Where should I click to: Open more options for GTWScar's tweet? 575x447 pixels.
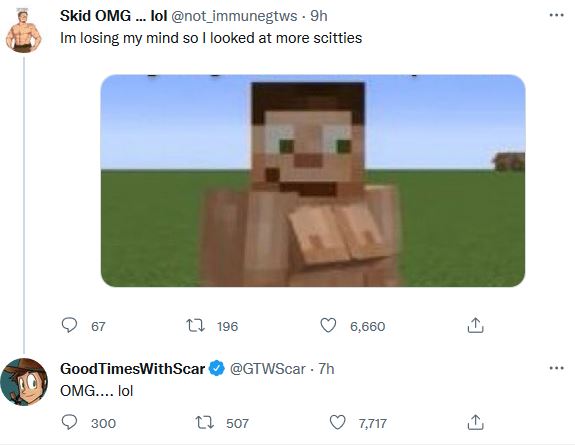tap(556, 368)
